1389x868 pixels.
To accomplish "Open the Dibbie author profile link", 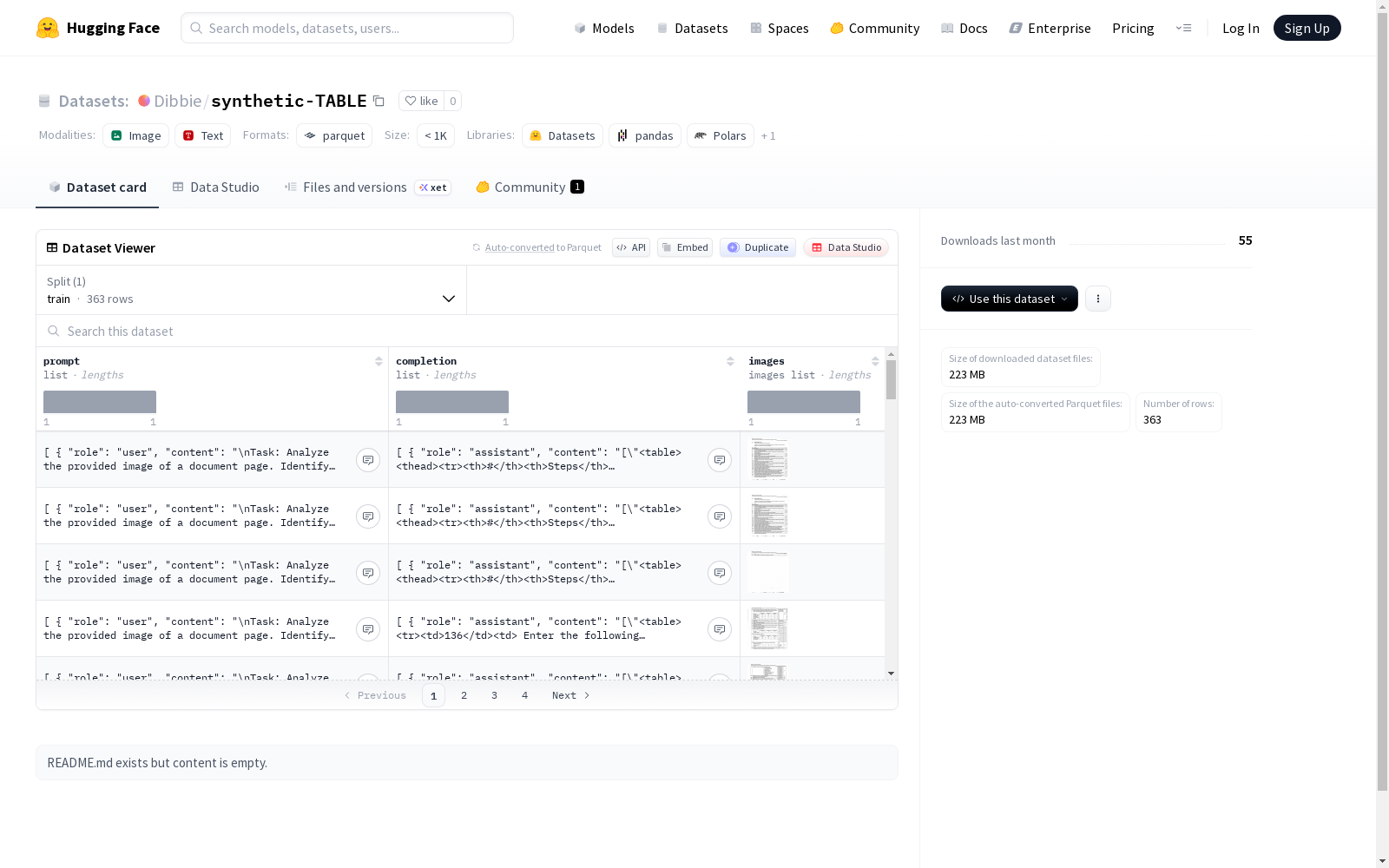I will 178,101.
